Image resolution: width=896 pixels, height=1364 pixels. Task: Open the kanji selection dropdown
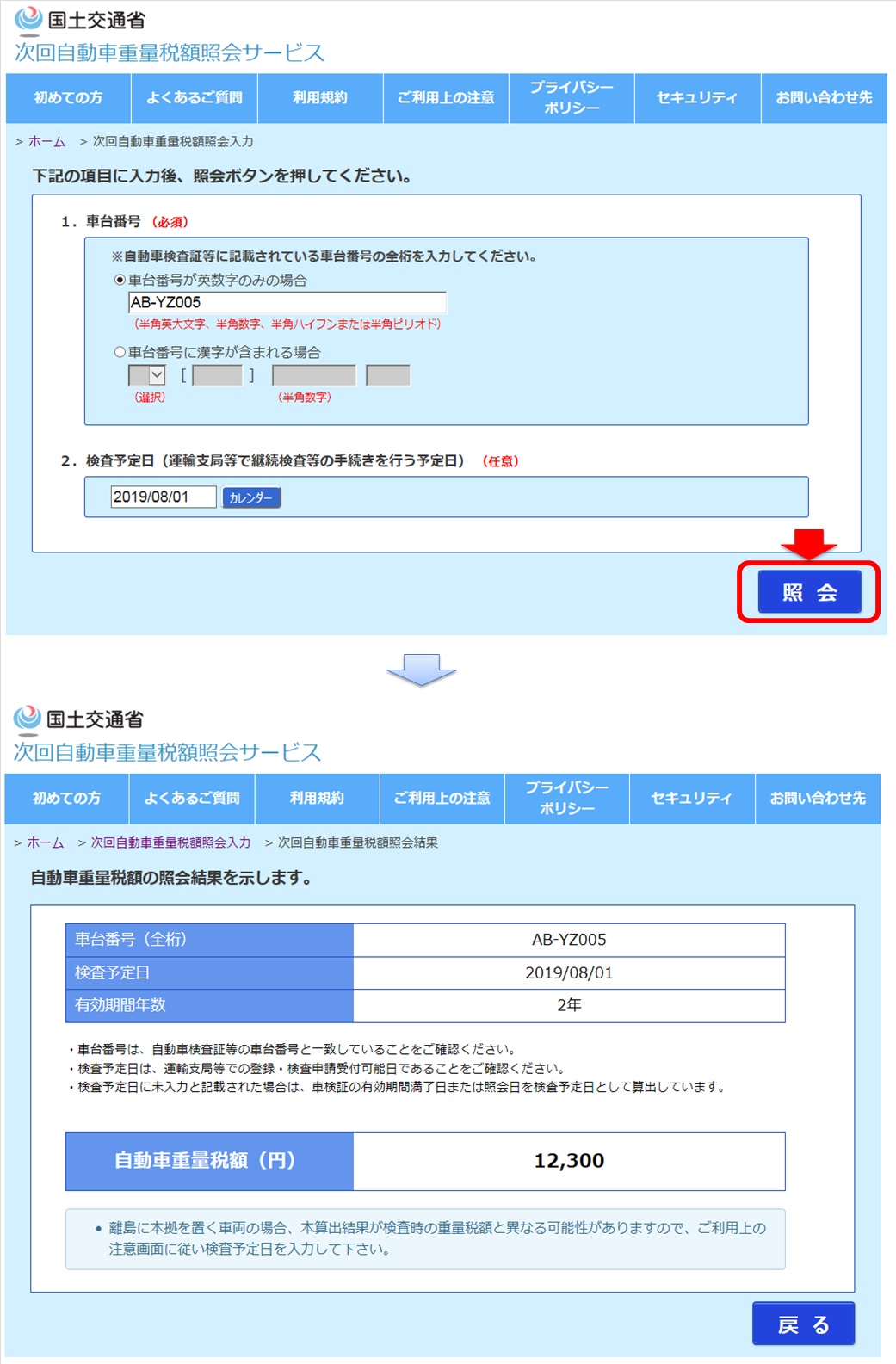pos(146,375)
